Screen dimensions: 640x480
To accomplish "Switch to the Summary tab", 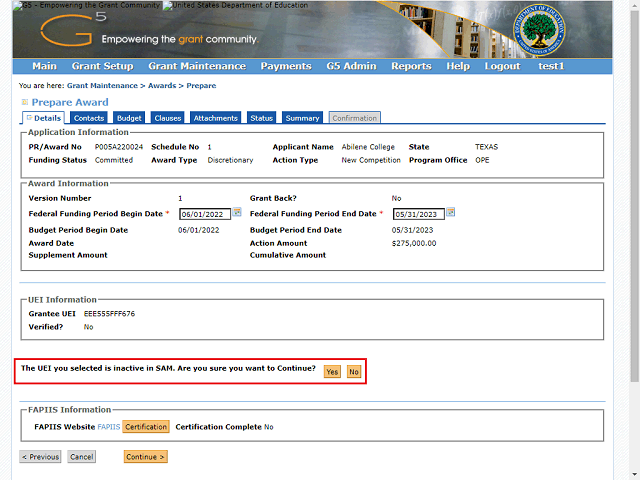I will 302,118.
